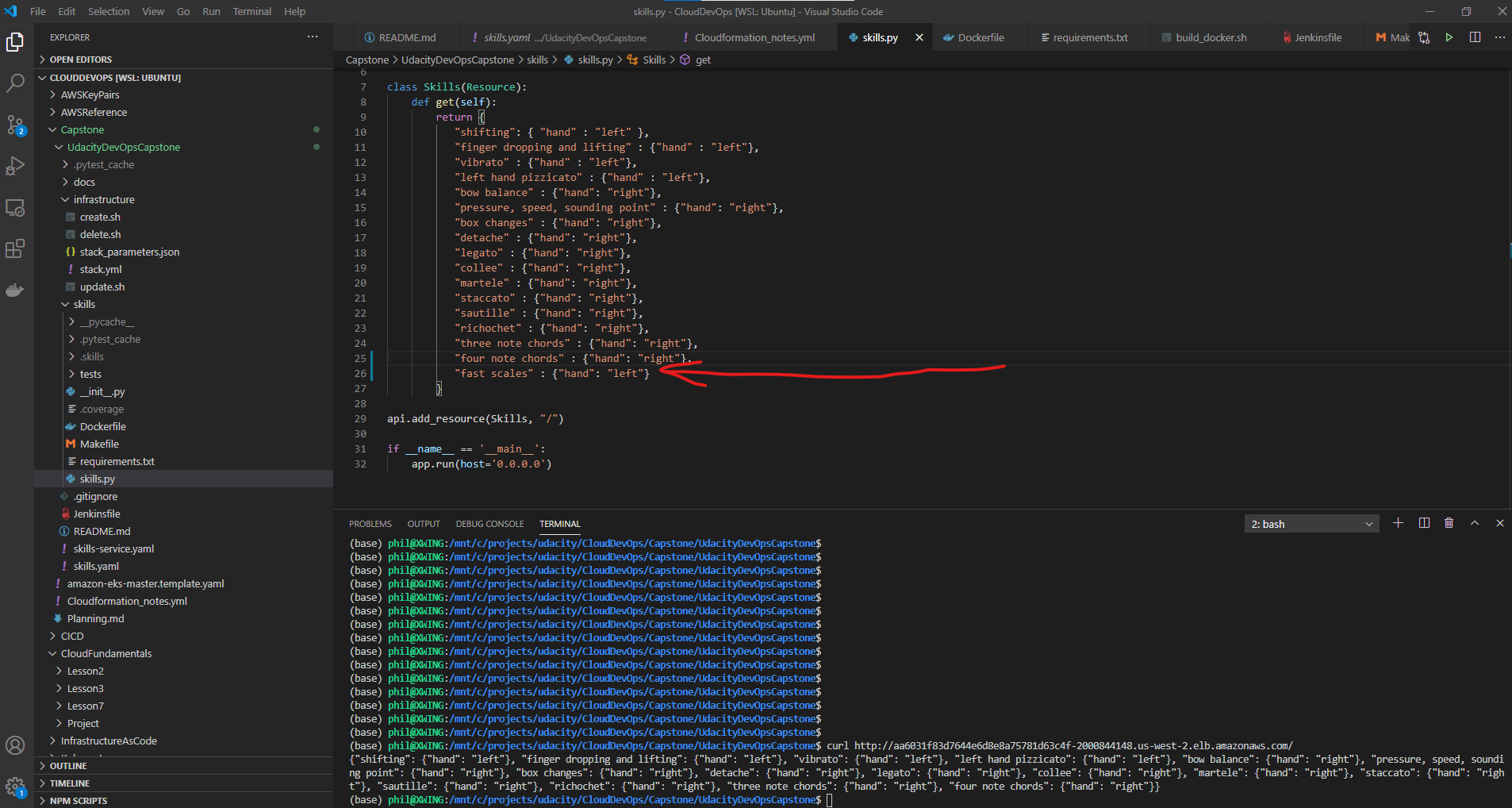Open Makefile in the skills folder
1512x808 pixels.
click(x=184, y=444)
